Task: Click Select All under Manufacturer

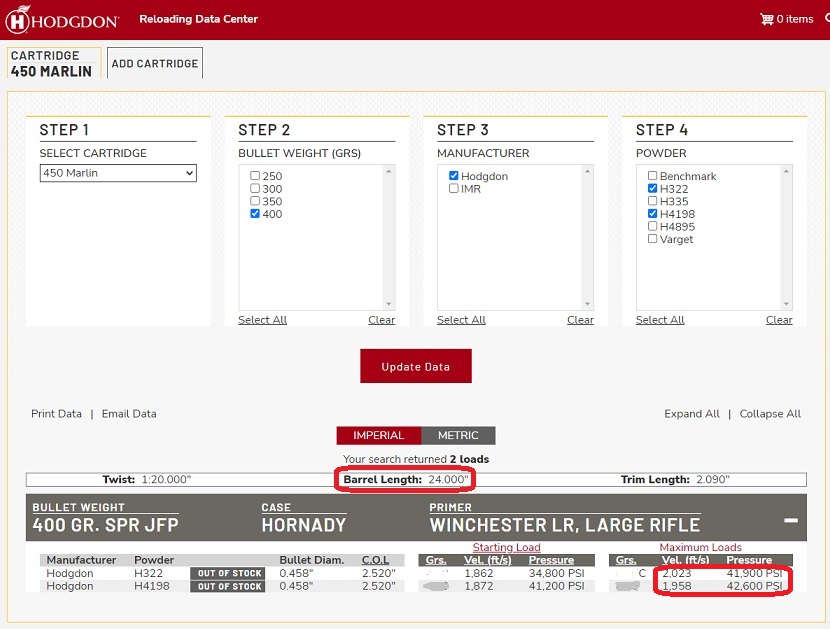Action: click(x=462, y=320)
